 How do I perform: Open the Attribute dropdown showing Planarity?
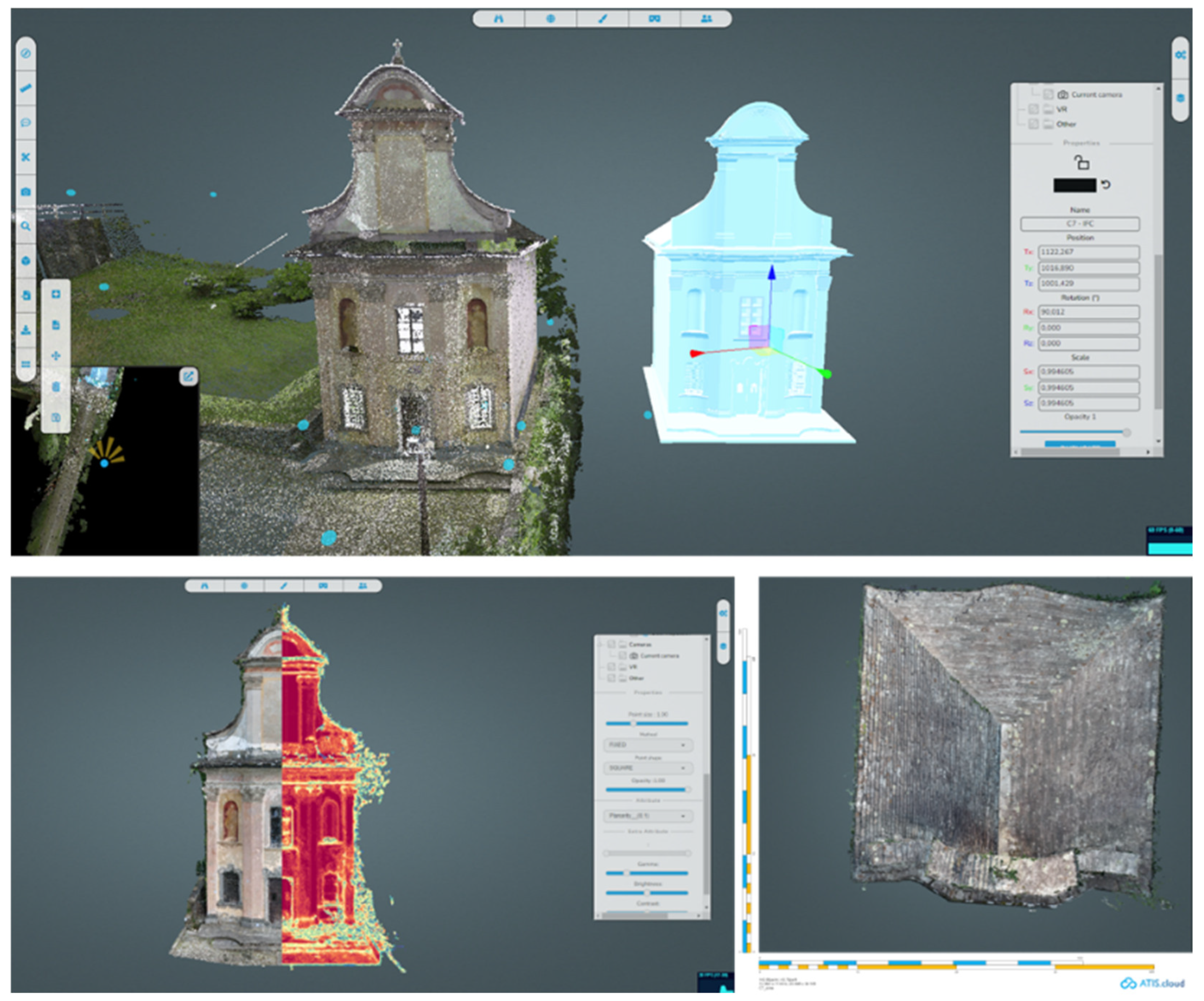[x=649, y=815]
